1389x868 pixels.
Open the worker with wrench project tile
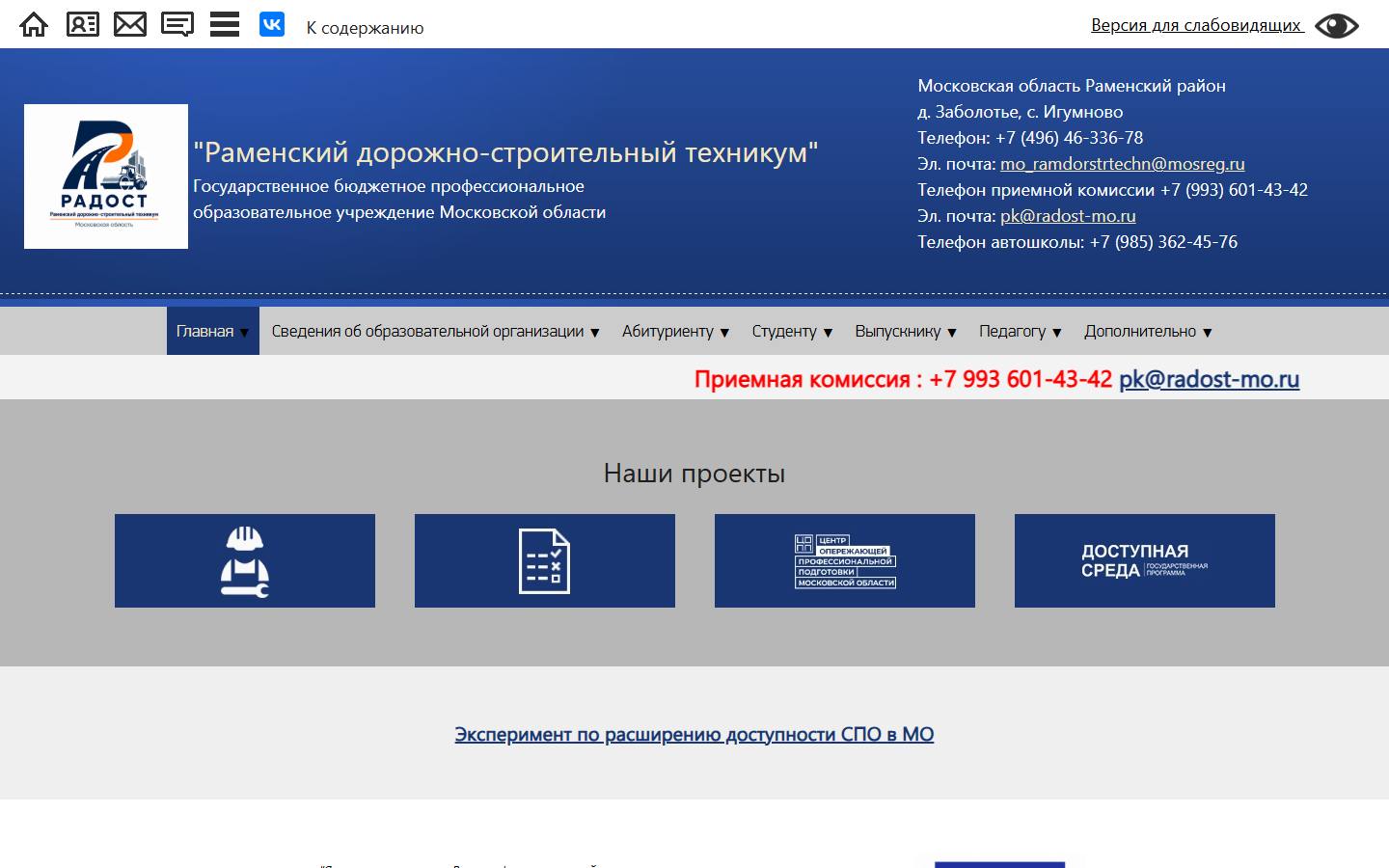245,560
